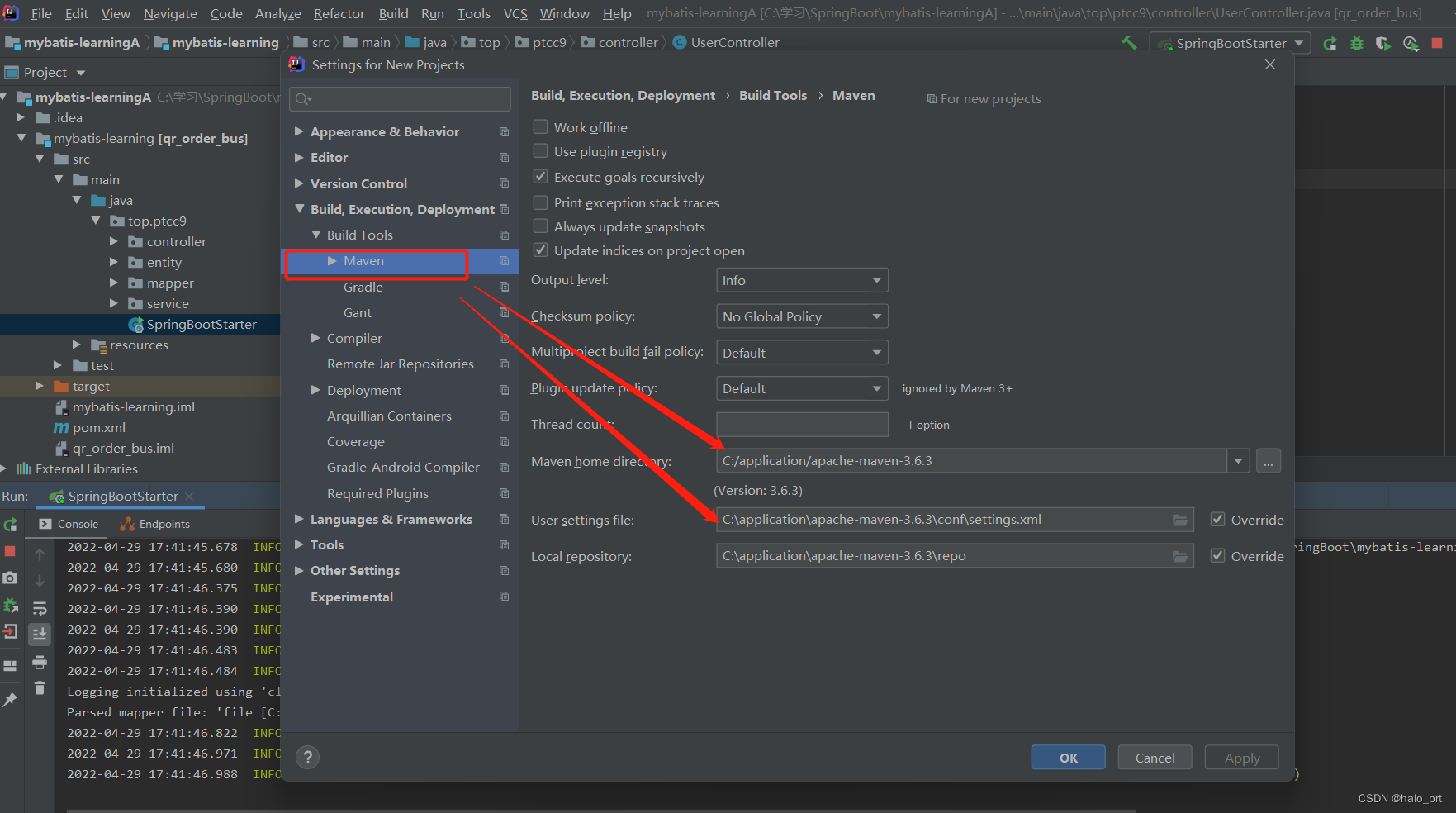Click the red Stop icon in top toolbar
This screenshot has width=1456, height=813.
(1437, 43)
